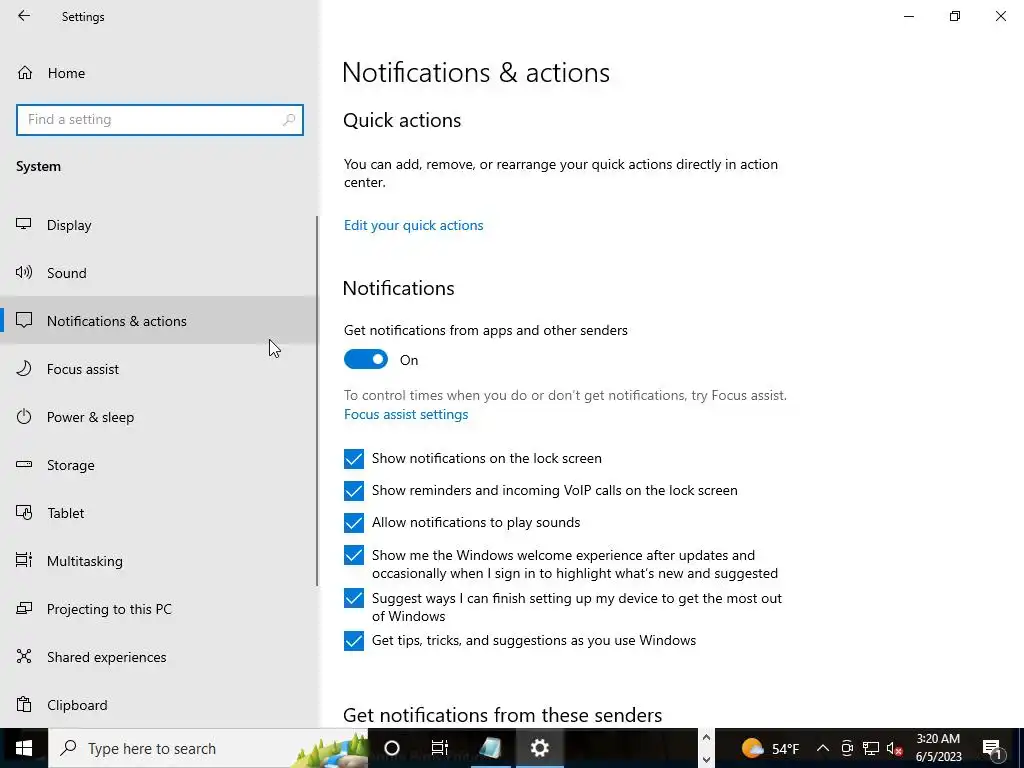Open the clock showing 3:20 AM

pyautogui.click(x=938, y=748)
